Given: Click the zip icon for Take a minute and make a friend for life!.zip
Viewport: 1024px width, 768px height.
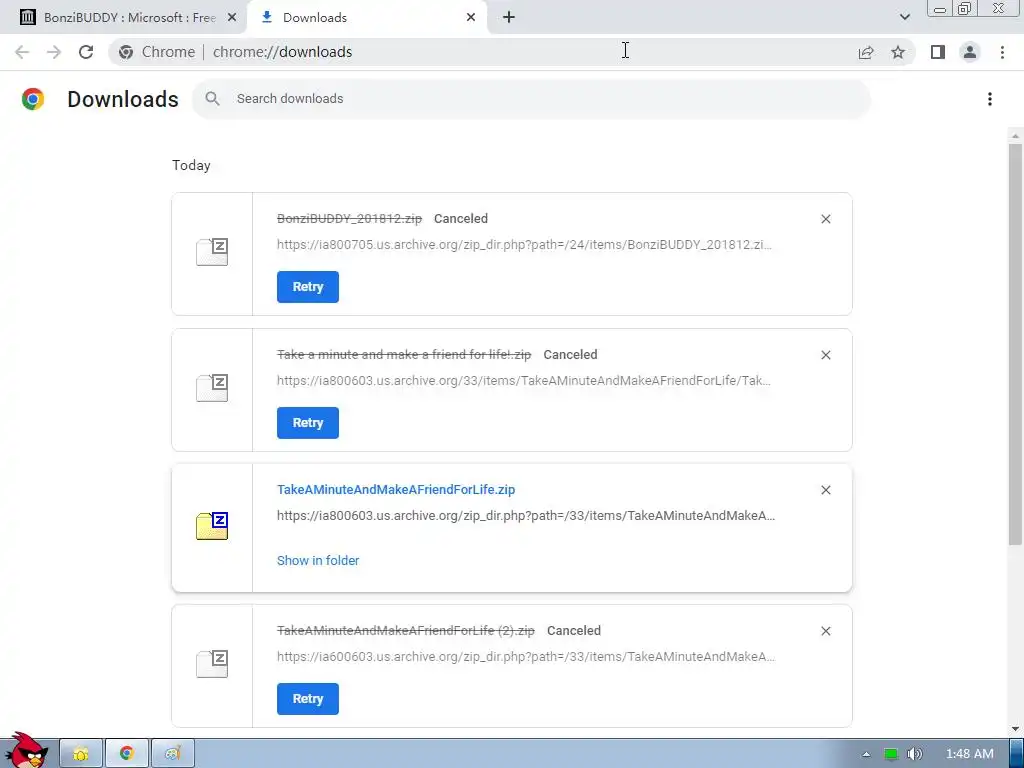Looking at the screenshot, I should (212, 388).
